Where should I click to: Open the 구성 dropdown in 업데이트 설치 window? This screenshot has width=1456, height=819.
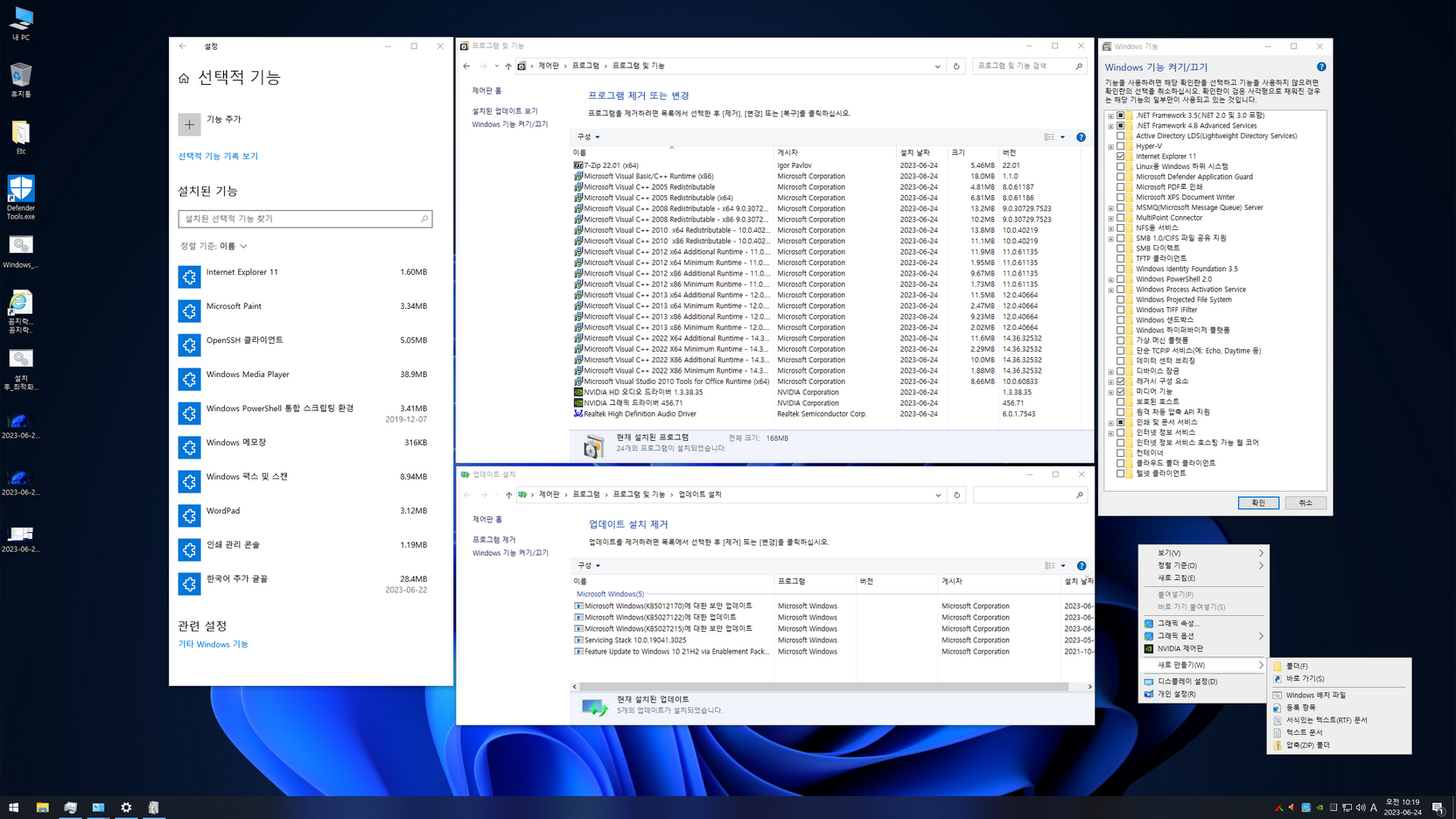point(588,566)
